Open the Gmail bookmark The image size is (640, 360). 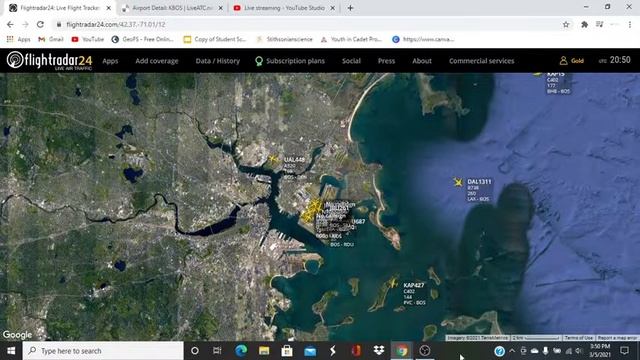coord(51,39)
